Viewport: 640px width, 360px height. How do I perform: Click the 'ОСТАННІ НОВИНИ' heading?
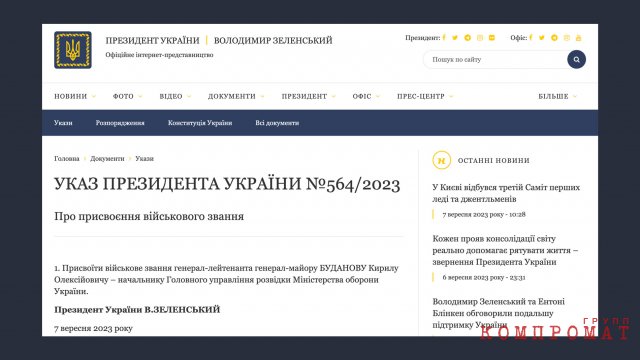(x=493, y=160)
